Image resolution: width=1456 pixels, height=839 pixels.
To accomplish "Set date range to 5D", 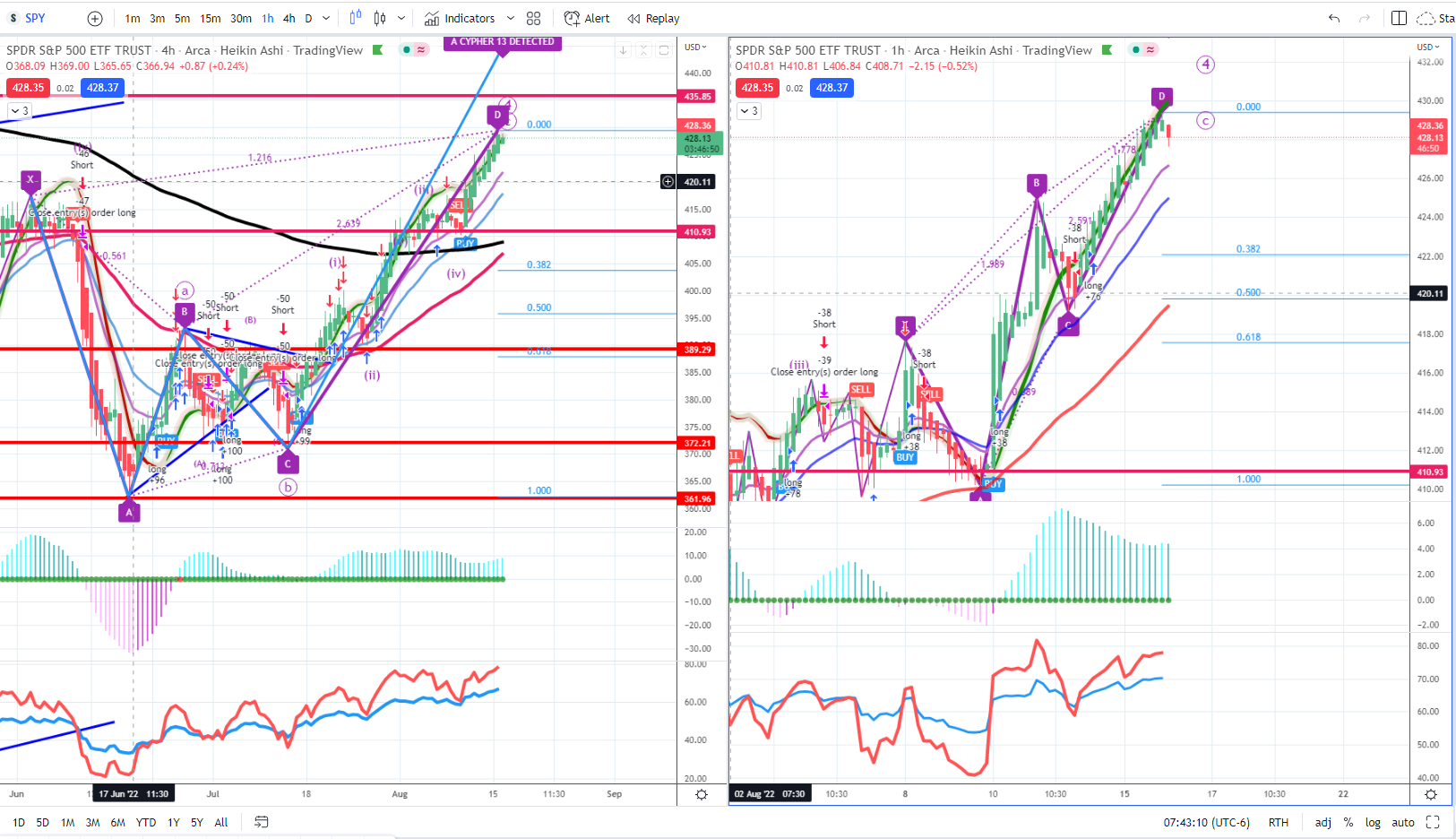I will [42, 822].
